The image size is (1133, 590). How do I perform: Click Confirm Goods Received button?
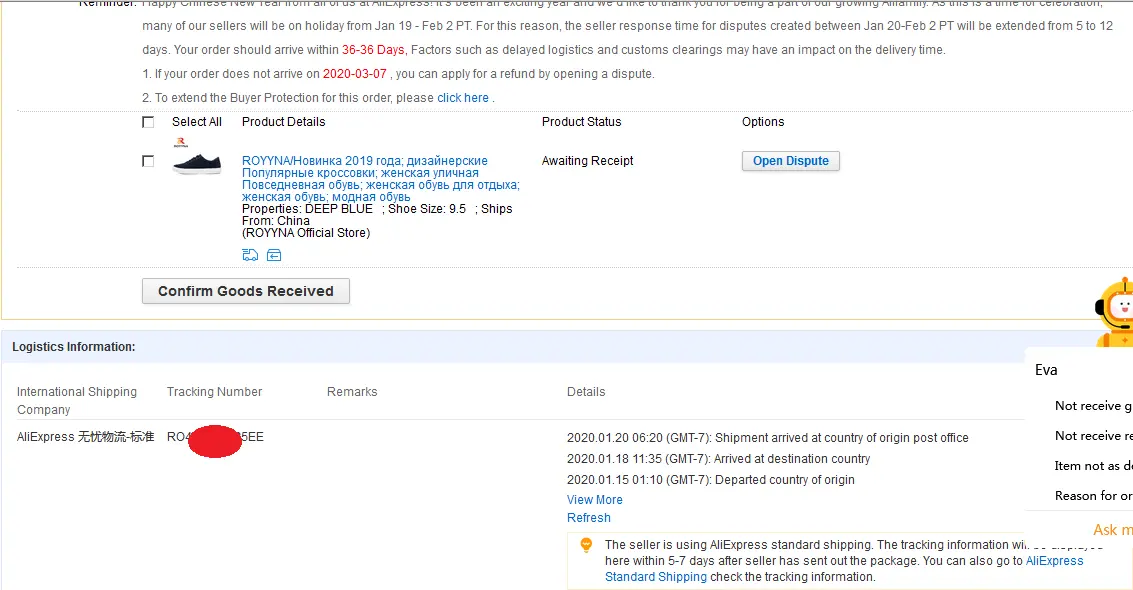pyautogui.click(x=246, y=291)
